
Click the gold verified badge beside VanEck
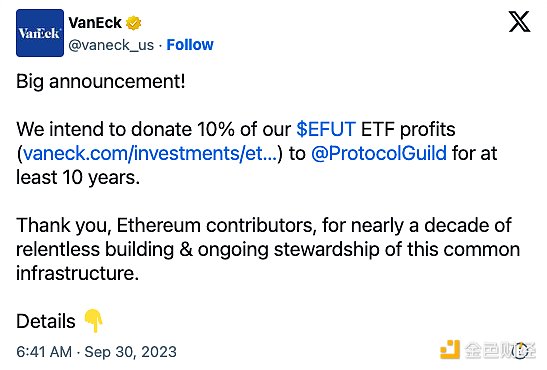pyautogui.click(x=134, y=23)
